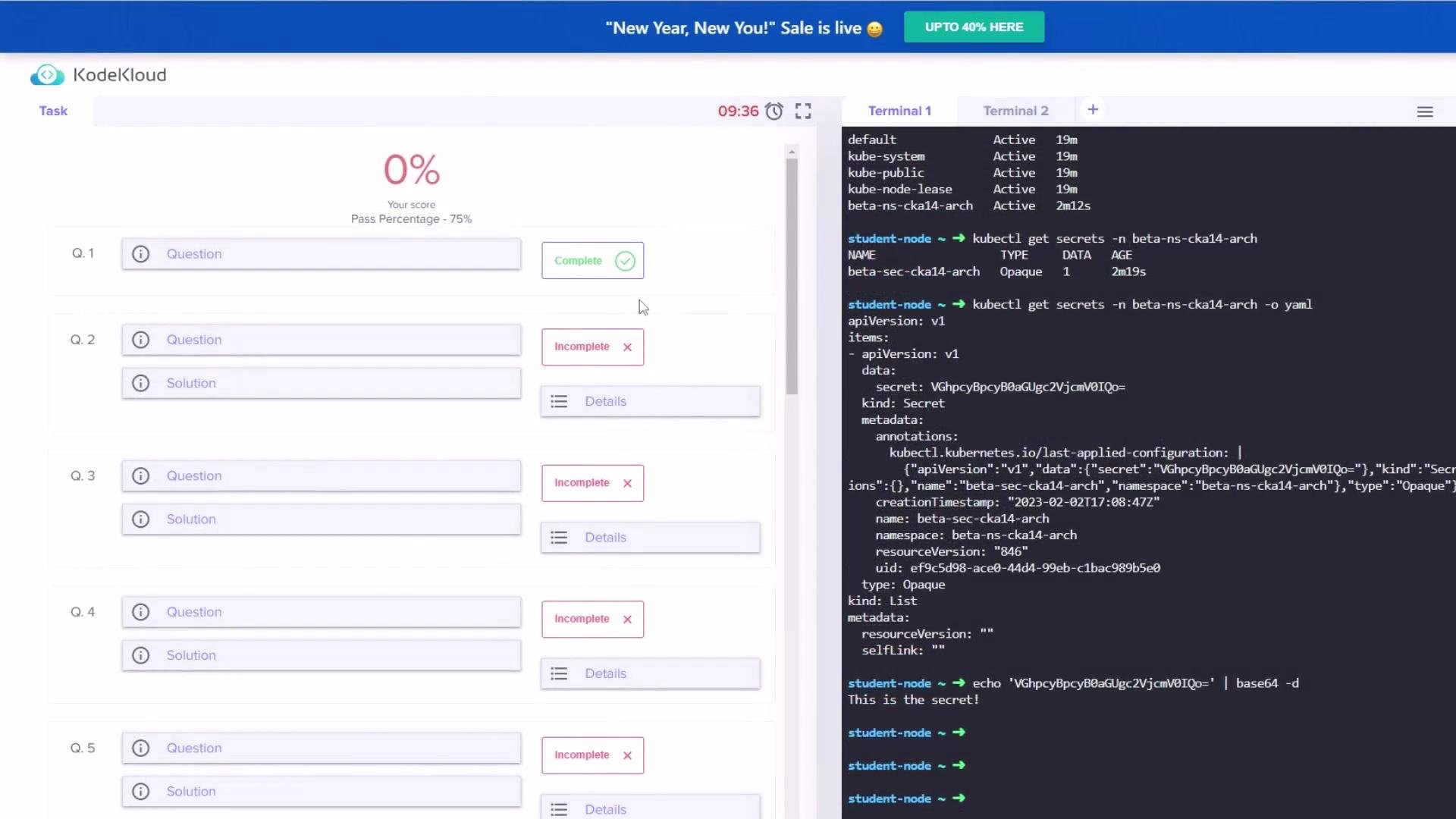Image resolution: width=1456 pixels, height=819 pixels.
Task: Select the Task tab
Action: (53, 111)
